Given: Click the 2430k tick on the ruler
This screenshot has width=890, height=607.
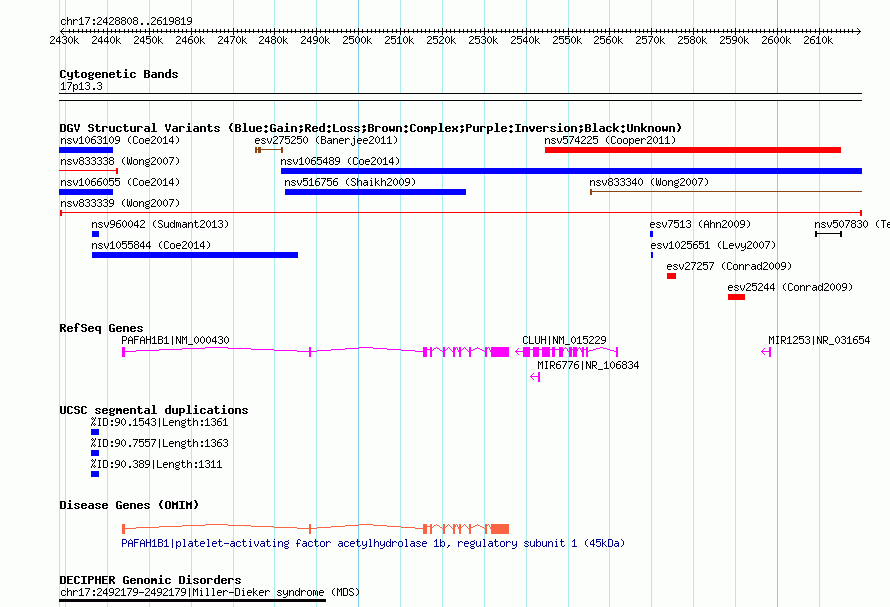Looking at the screenshot, I should pyautogui.click(x=64, y=40).
